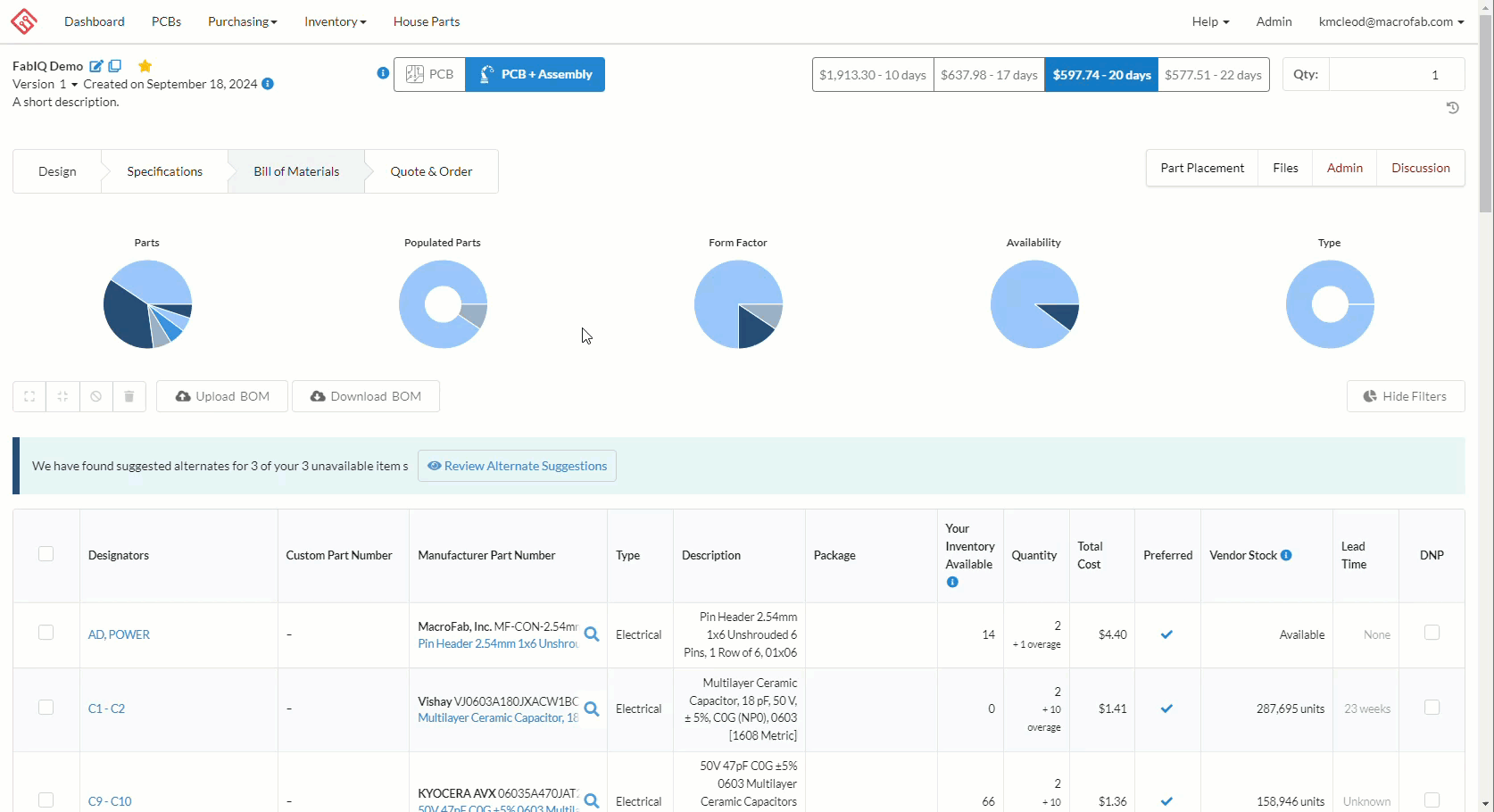Search part for AD, POWER row
Viewport: 1494px width, 812px height.
tap(592, 634)
